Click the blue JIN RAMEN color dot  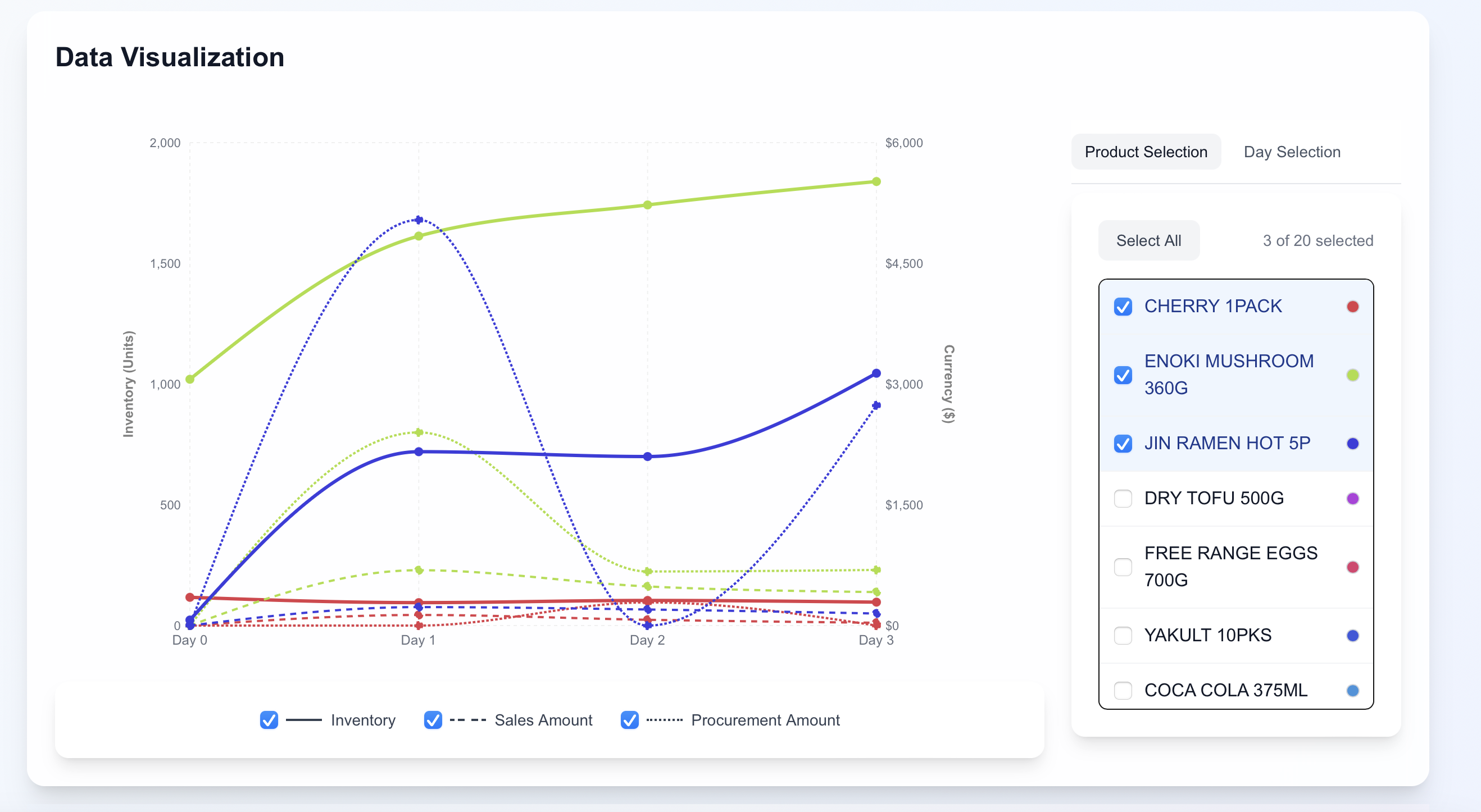[1352, 443]
